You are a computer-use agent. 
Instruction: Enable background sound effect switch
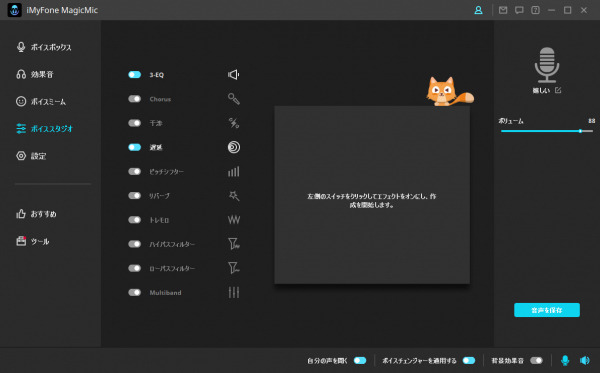[536, 360]
